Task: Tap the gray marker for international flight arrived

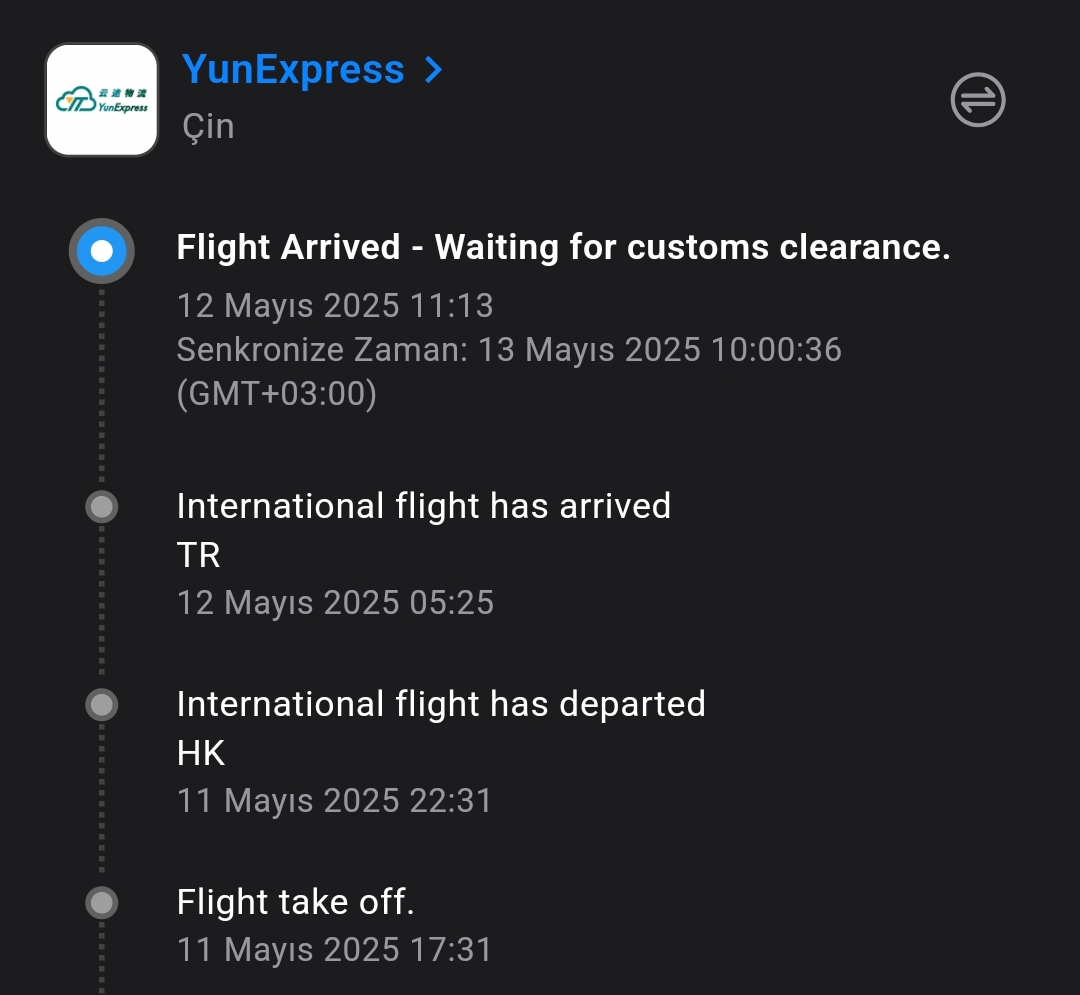Action: (101, 507)
